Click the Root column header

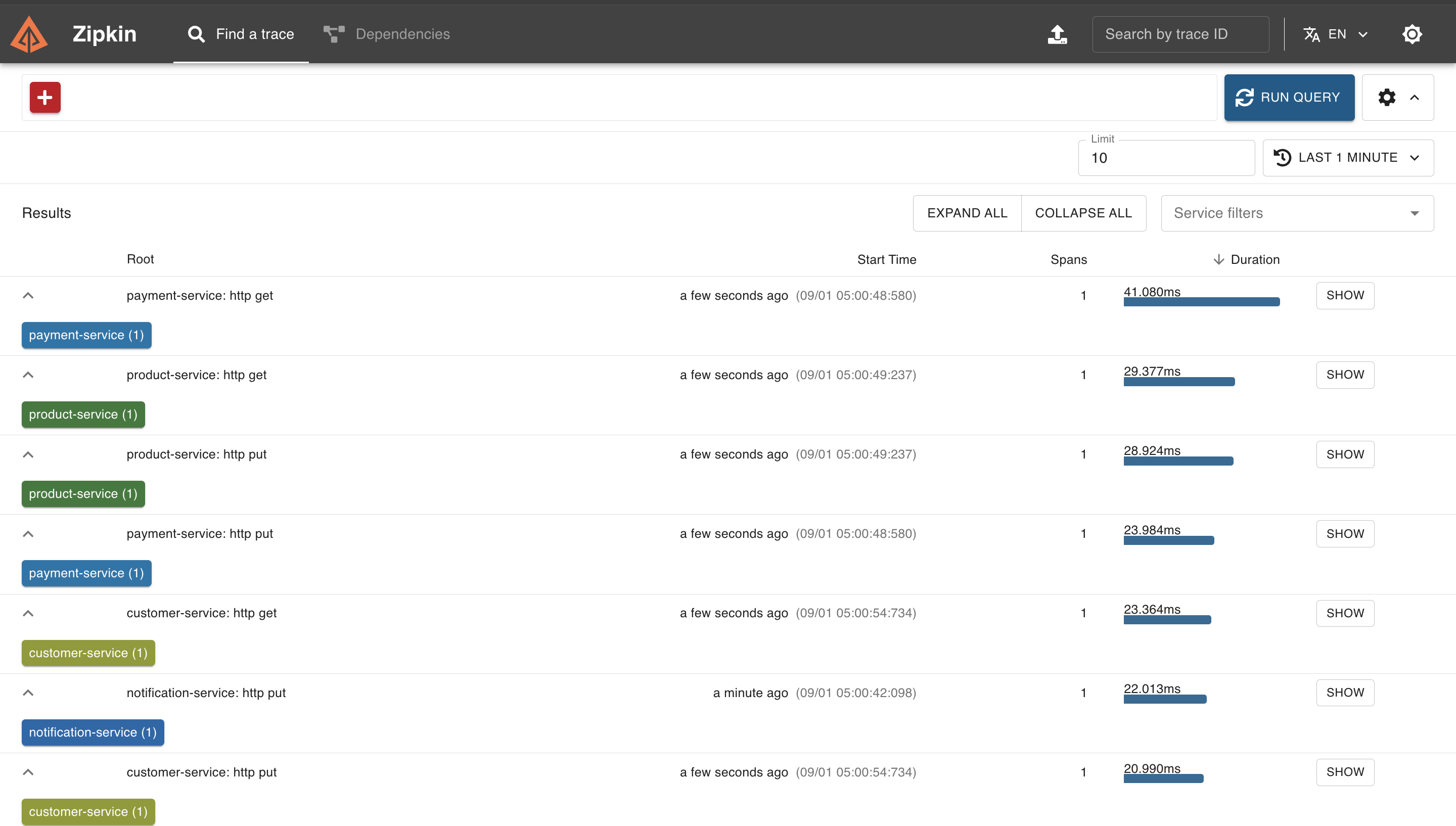click(140, 259)
